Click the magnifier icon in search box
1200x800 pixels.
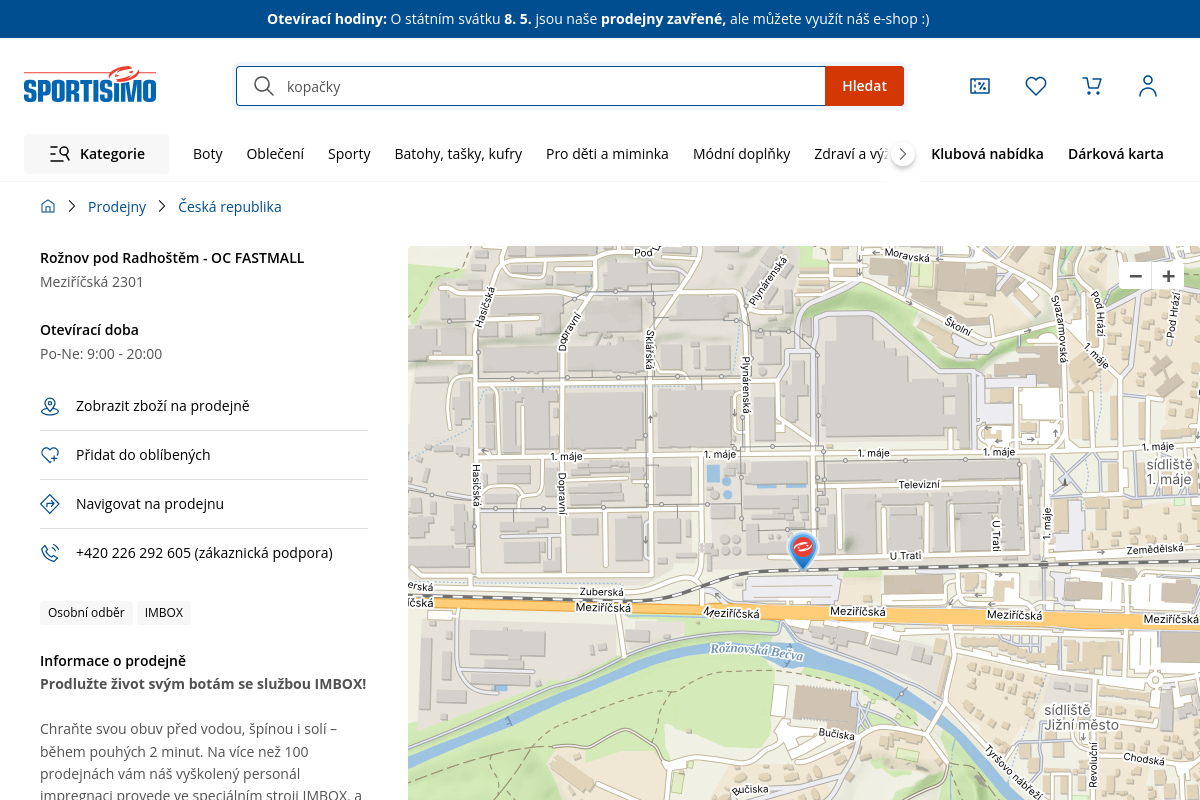[264, 86]
